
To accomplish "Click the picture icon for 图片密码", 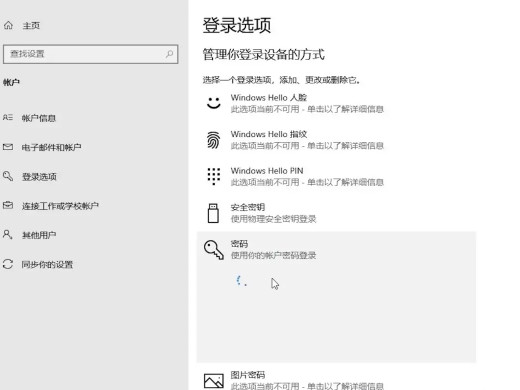I will [x=214, y=381].
